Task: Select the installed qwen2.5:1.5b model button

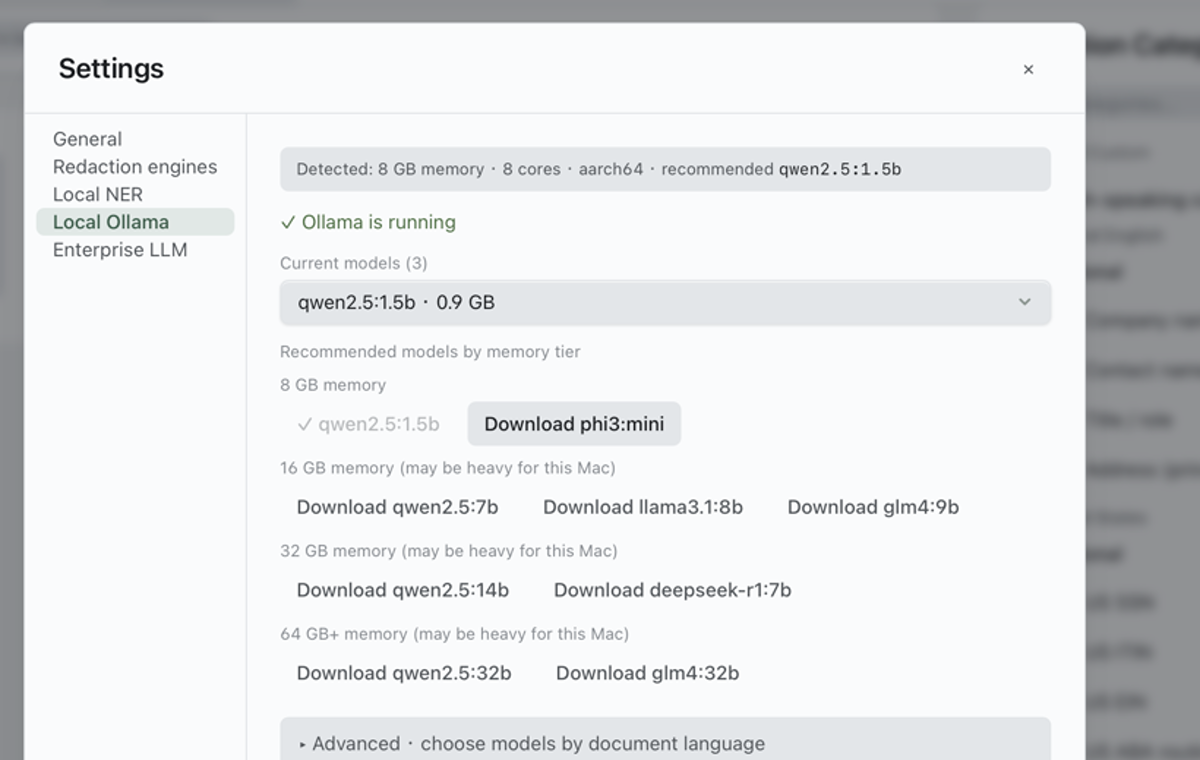Action: tap(368, 424)
